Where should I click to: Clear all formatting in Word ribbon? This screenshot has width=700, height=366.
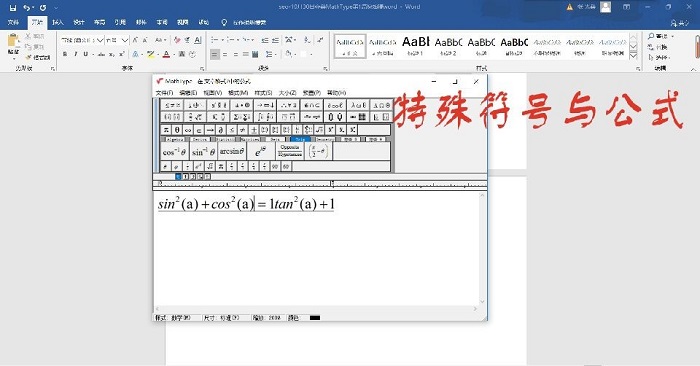[177, 40]
